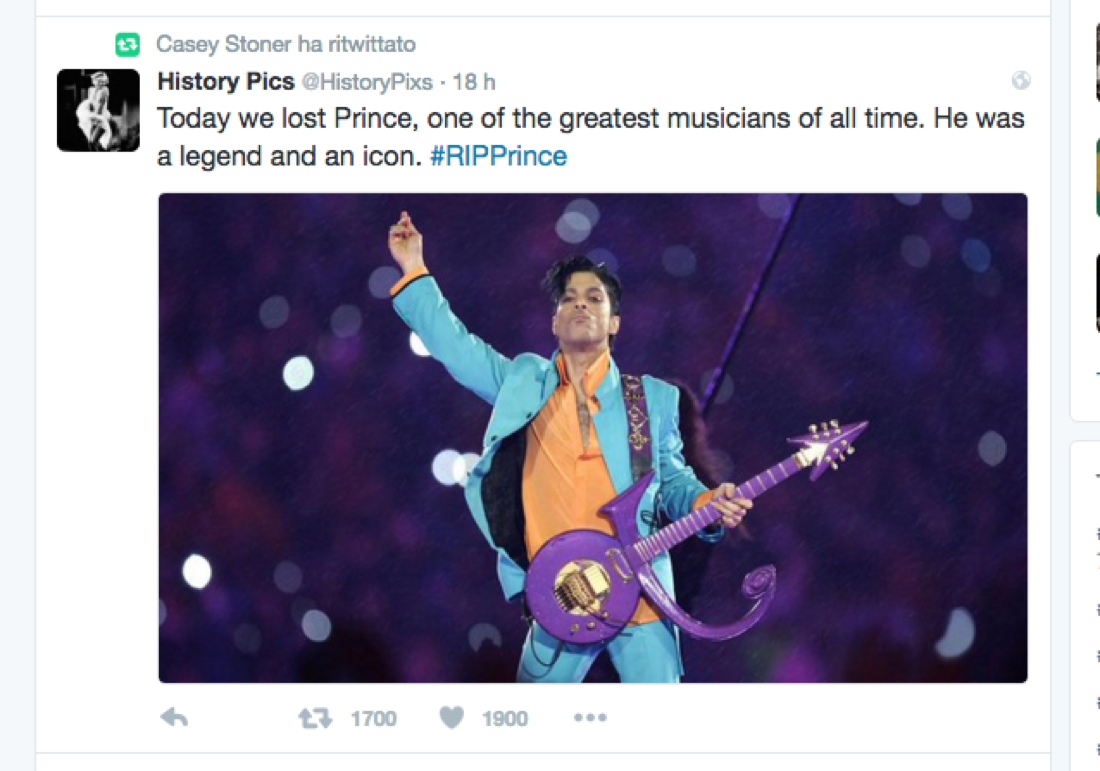Image resolution: width=1100 pixels, height=771 pixels.
Task: Click the History Pics profile avatar
Action: 98,110
